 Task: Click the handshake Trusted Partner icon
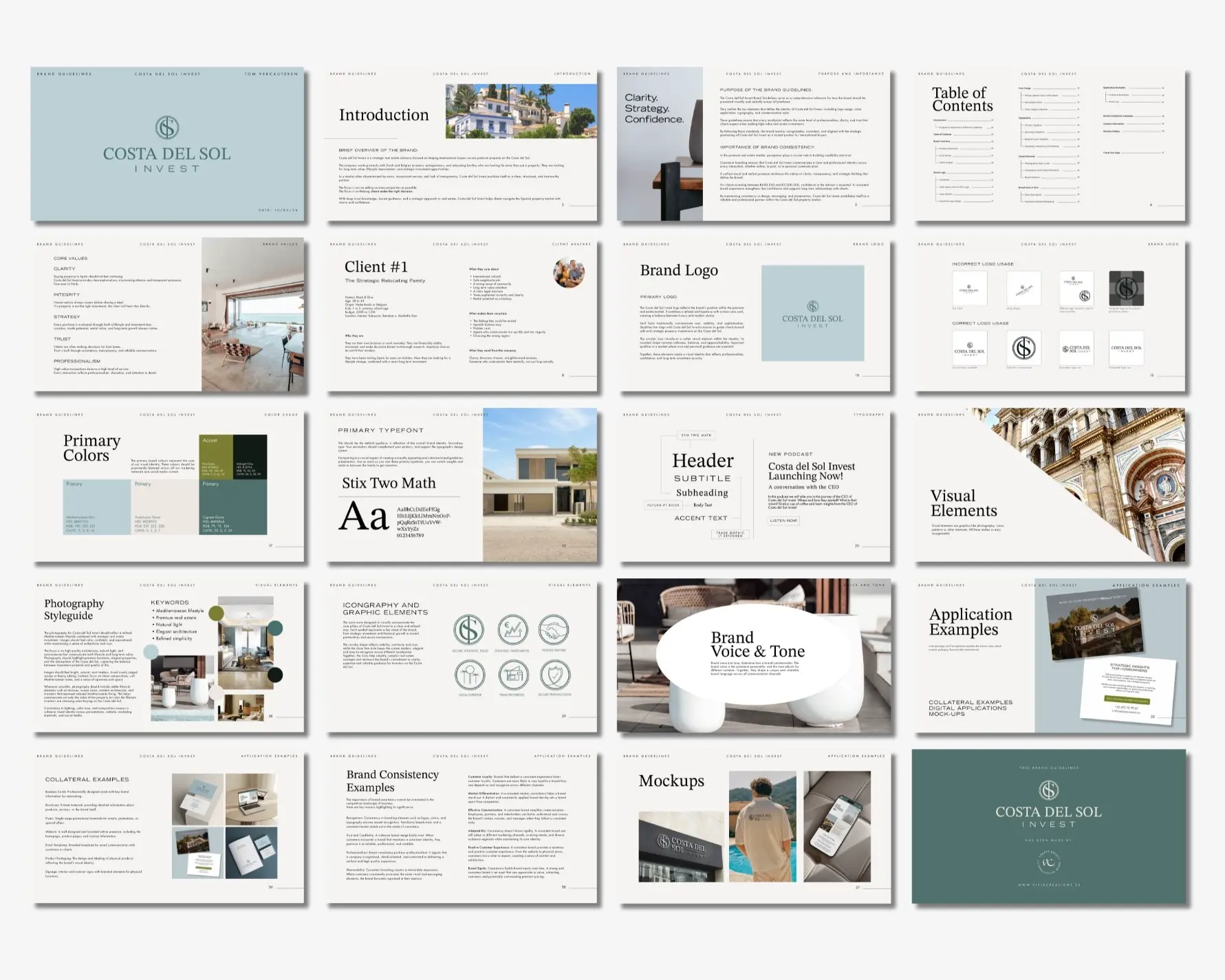click(554, 630)
